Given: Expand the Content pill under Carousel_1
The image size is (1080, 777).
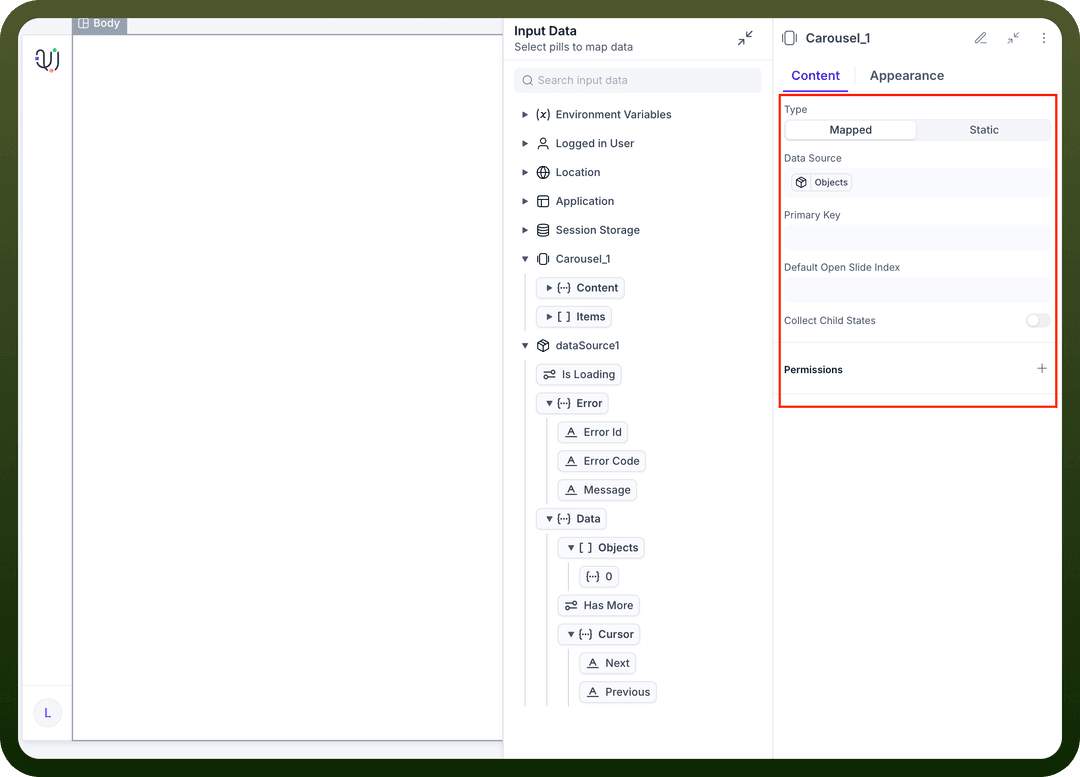Looking at the screenshot, I should tap(549, 288).
